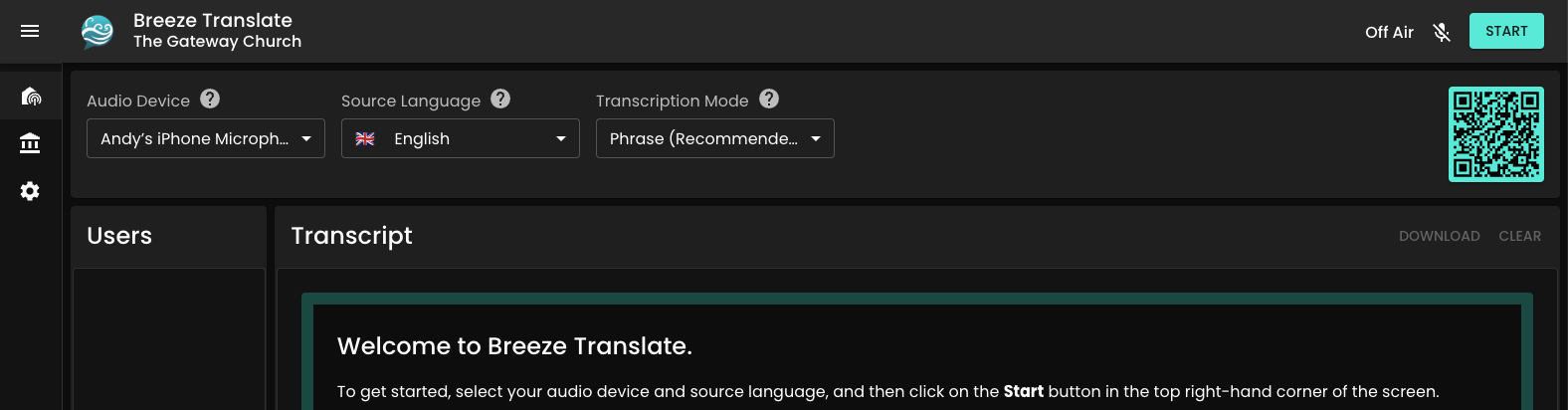
Task: Click the UK flag in Source Language
Action: [x=365, y=138]
